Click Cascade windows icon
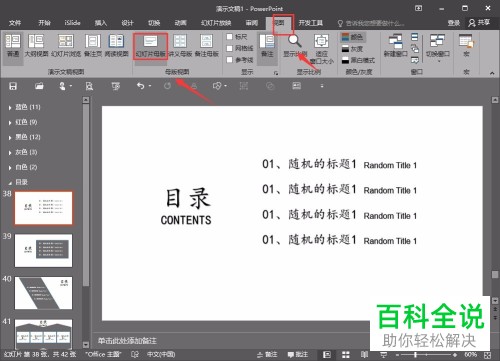 pyautogui.click(x=415, y=48)
